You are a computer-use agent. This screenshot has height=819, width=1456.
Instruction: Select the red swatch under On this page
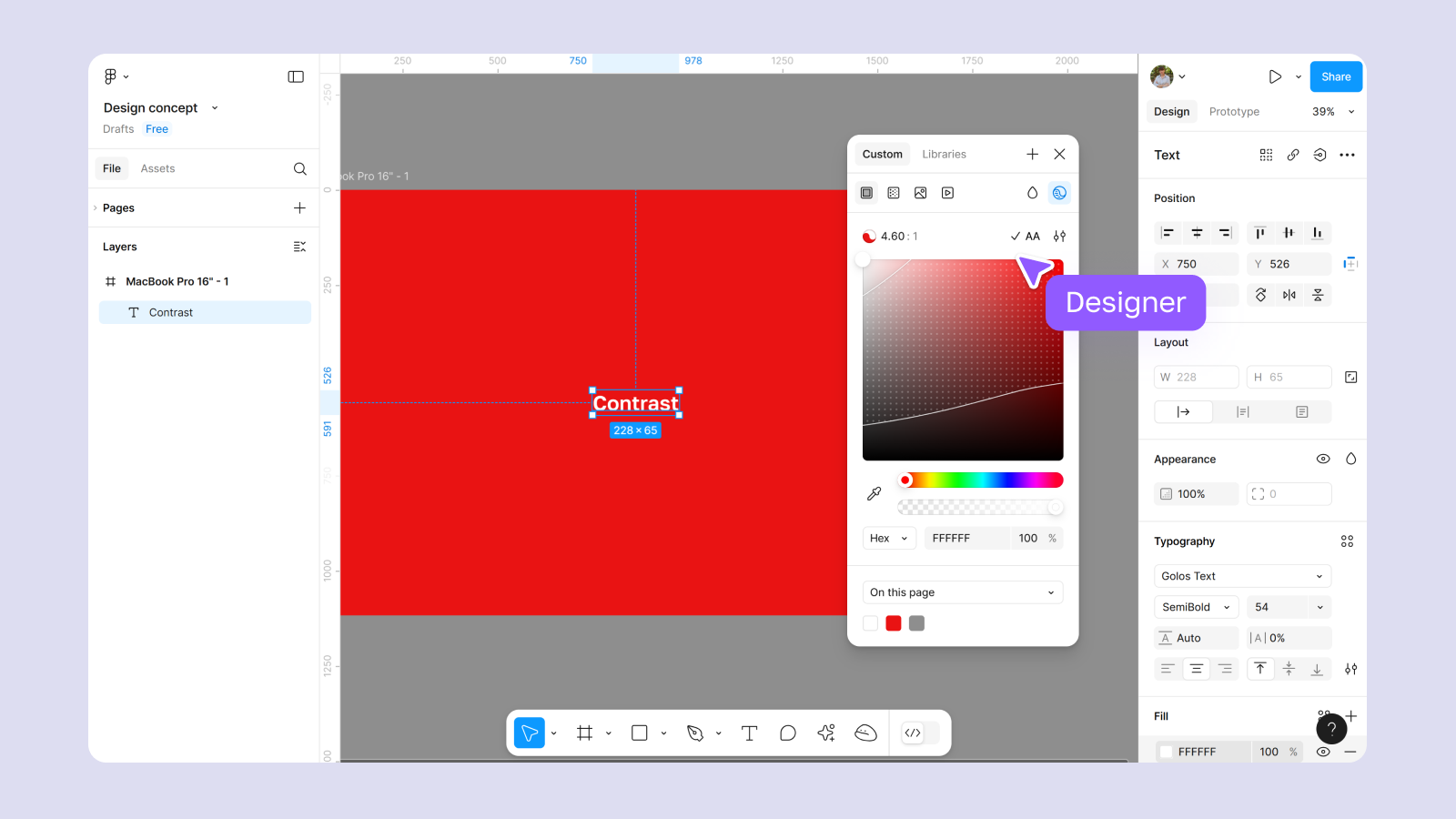click(x=894, y=623)
